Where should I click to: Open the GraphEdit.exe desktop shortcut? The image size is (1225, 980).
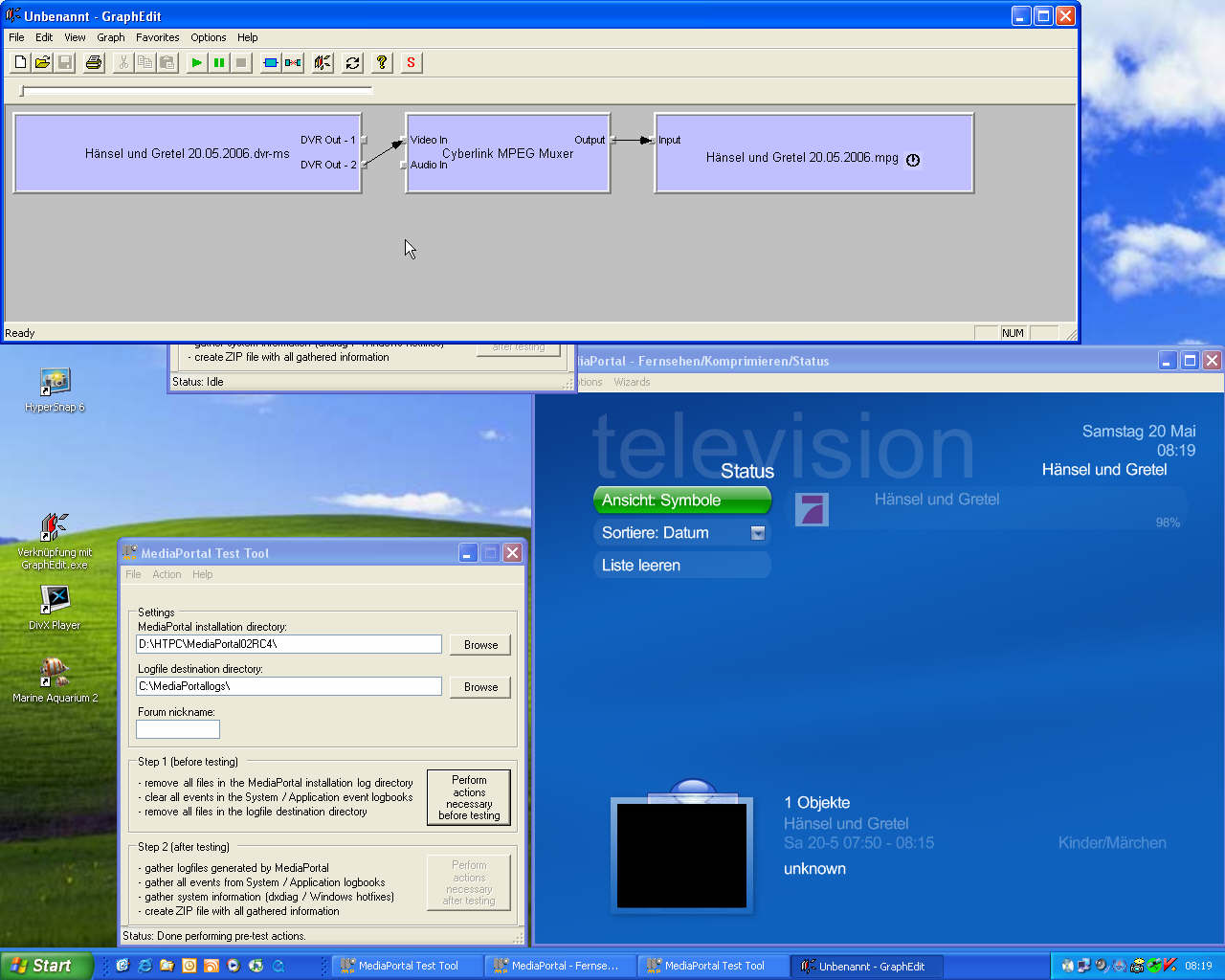[x=55, y=542]
